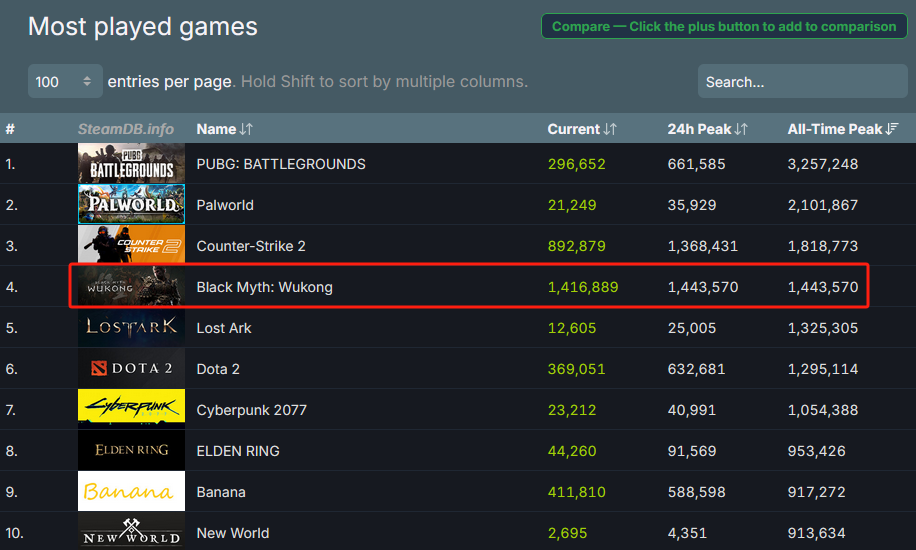
Task: Select current players value 2,695
Action: [567, 532]
